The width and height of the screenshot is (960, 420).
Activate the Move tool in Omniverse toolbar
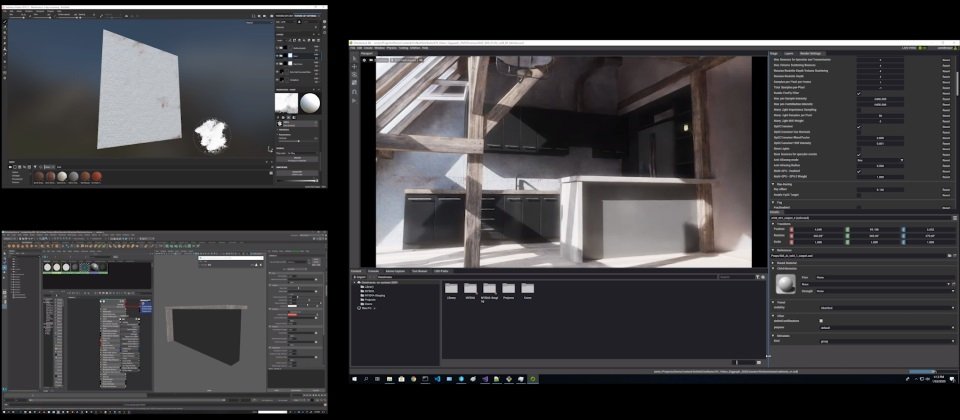click(x=354, y=67)
